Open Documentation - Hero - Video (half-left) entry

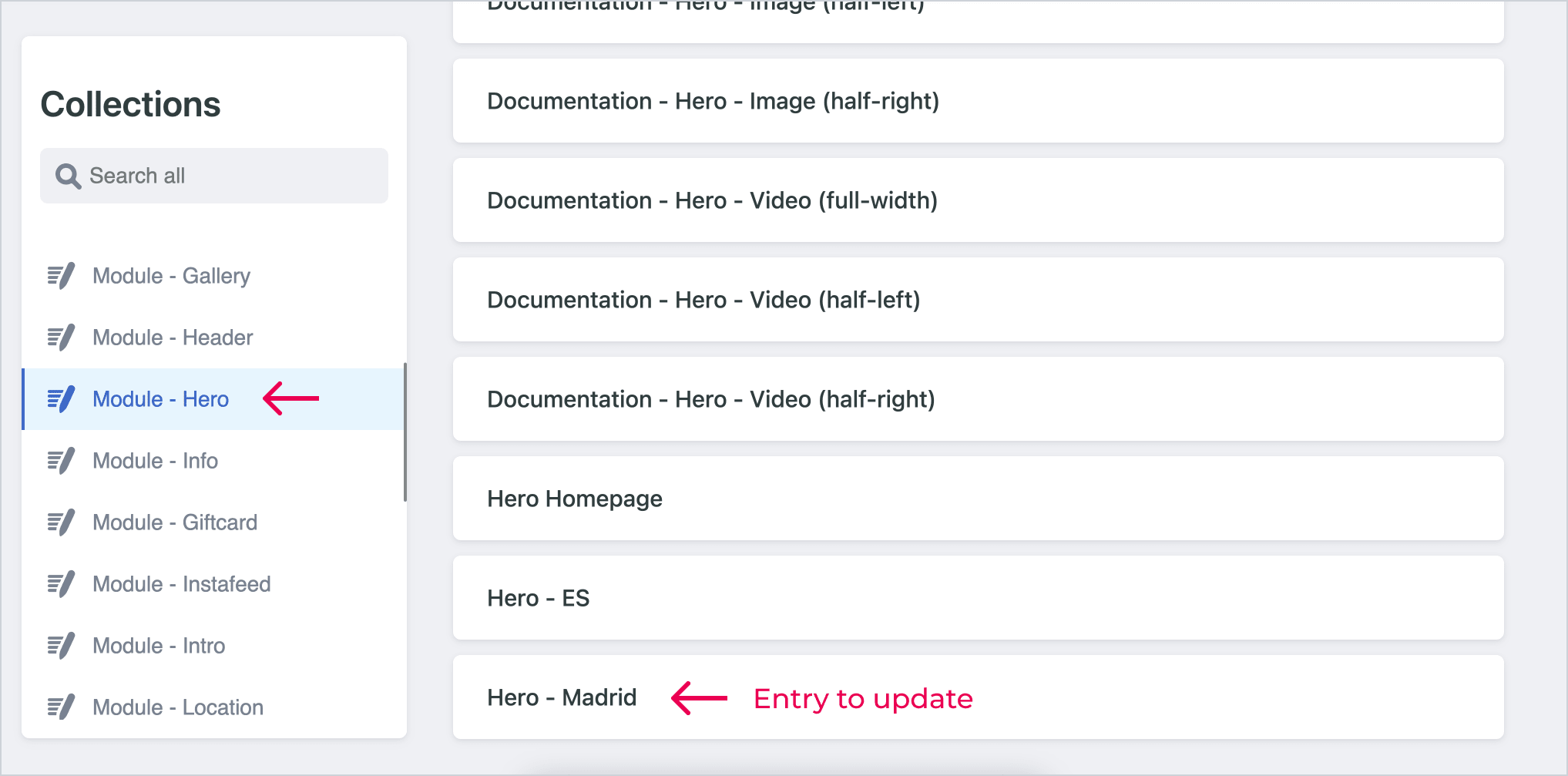[x=979, y=300]
